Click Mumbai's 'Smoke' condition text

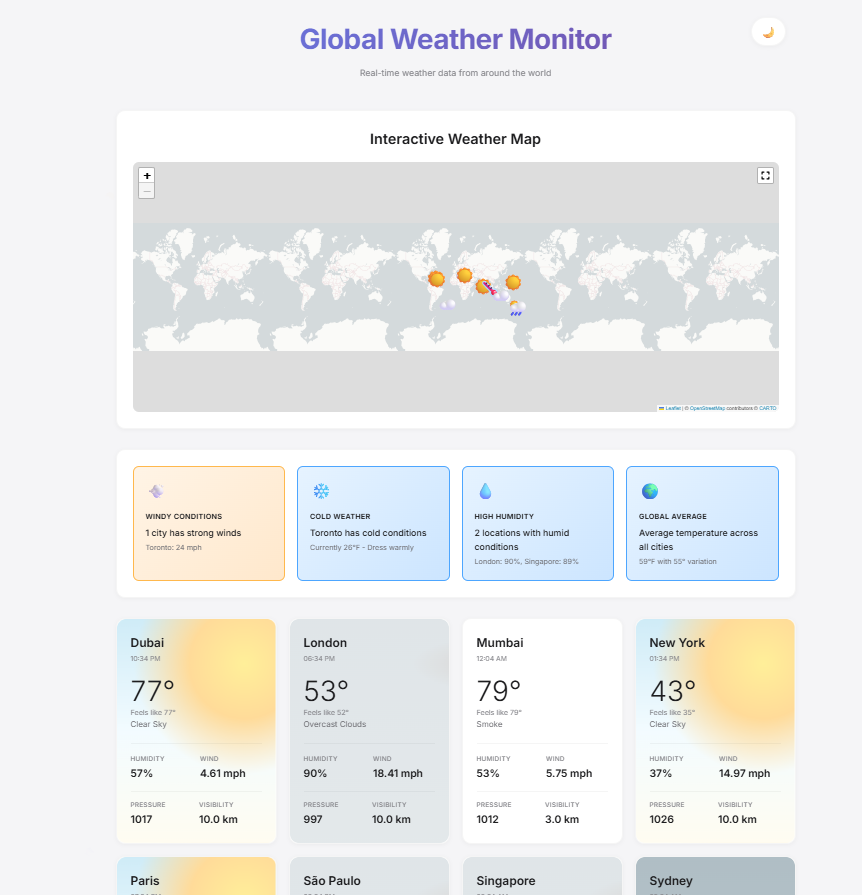(489, 724)
